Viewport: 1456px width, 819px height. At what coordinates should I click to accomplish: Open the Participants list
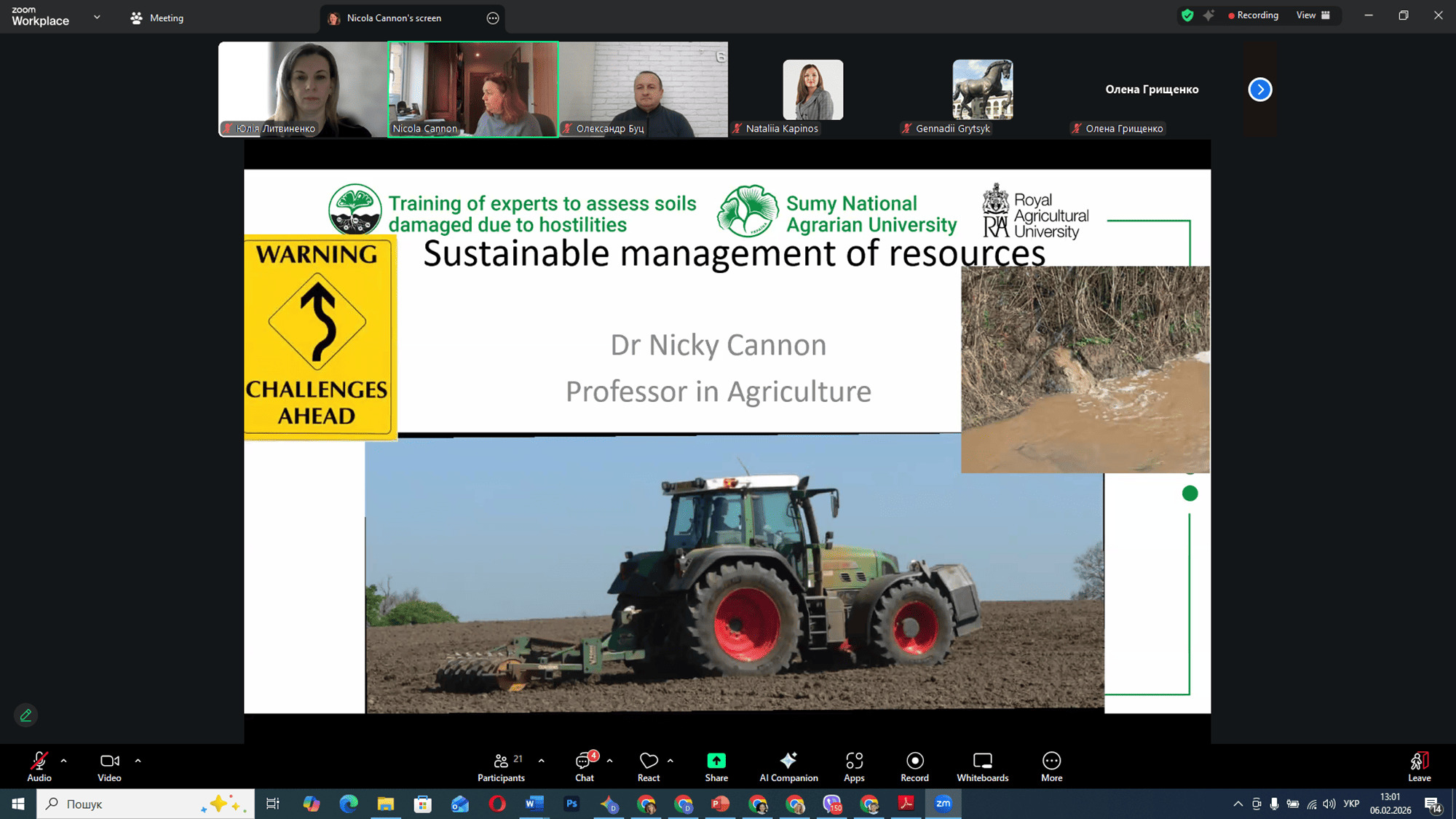[501, 766]
